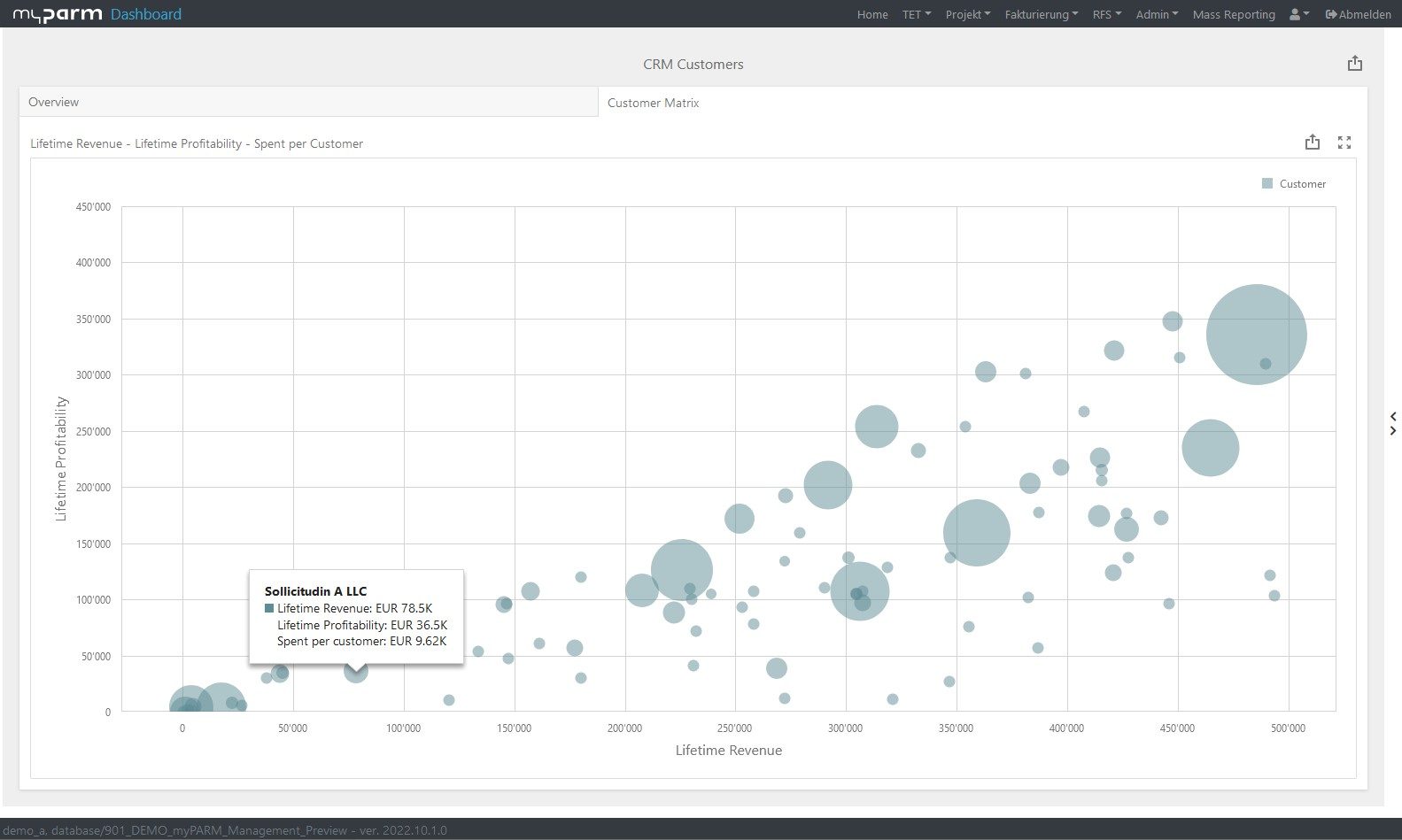The image size is (1402, 840).
Task: Open Mass Reporting from the navbar
Action: click(1234, 14)
